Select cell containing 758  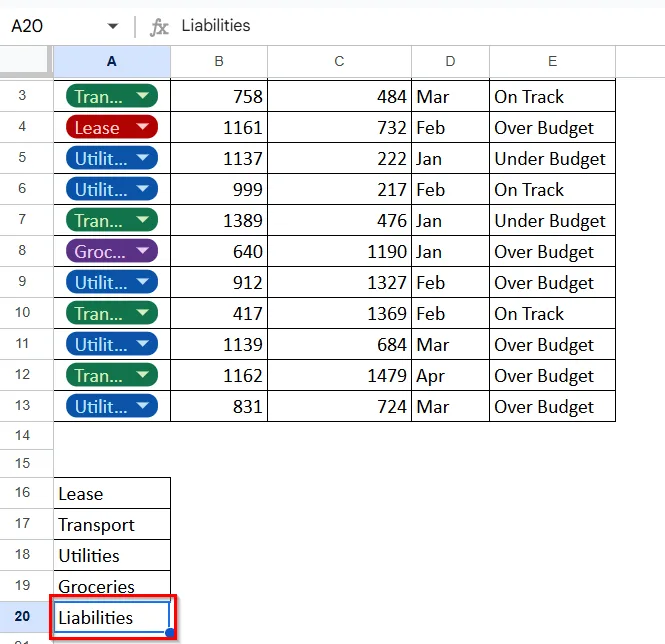tap(219, 96)
